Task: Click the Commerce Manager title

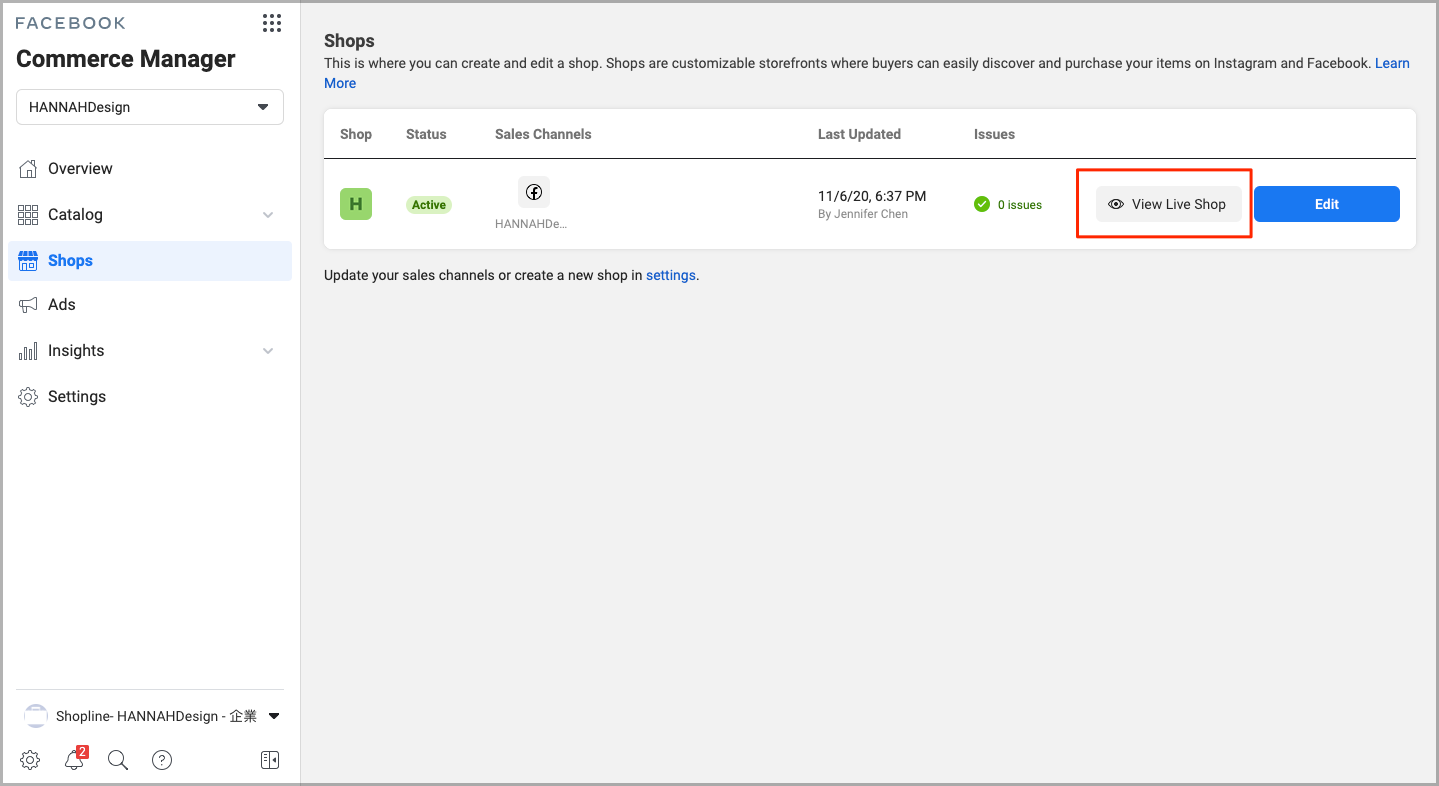Action: [126, 59]
